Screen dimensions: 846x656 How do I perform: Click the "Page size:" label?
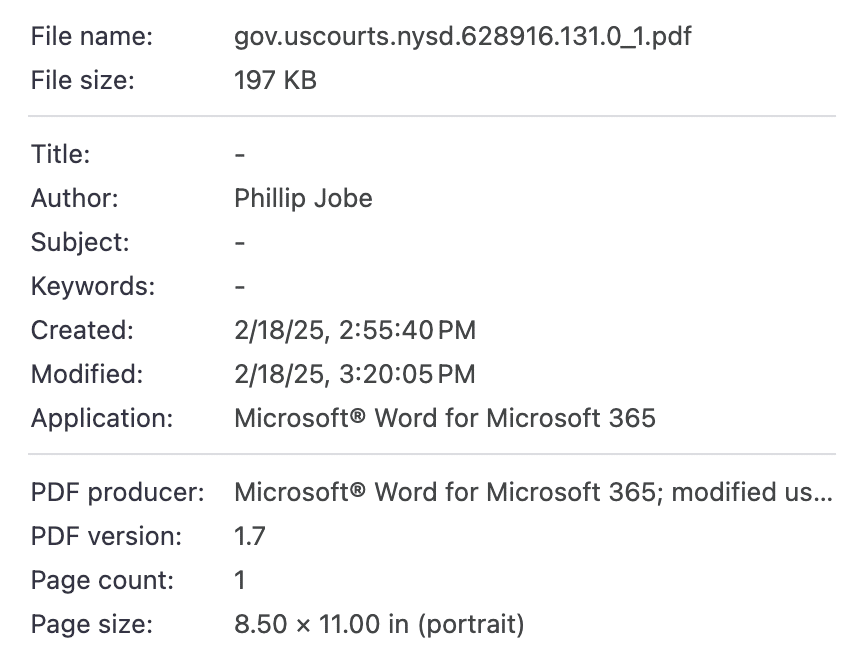click(91, 624)
